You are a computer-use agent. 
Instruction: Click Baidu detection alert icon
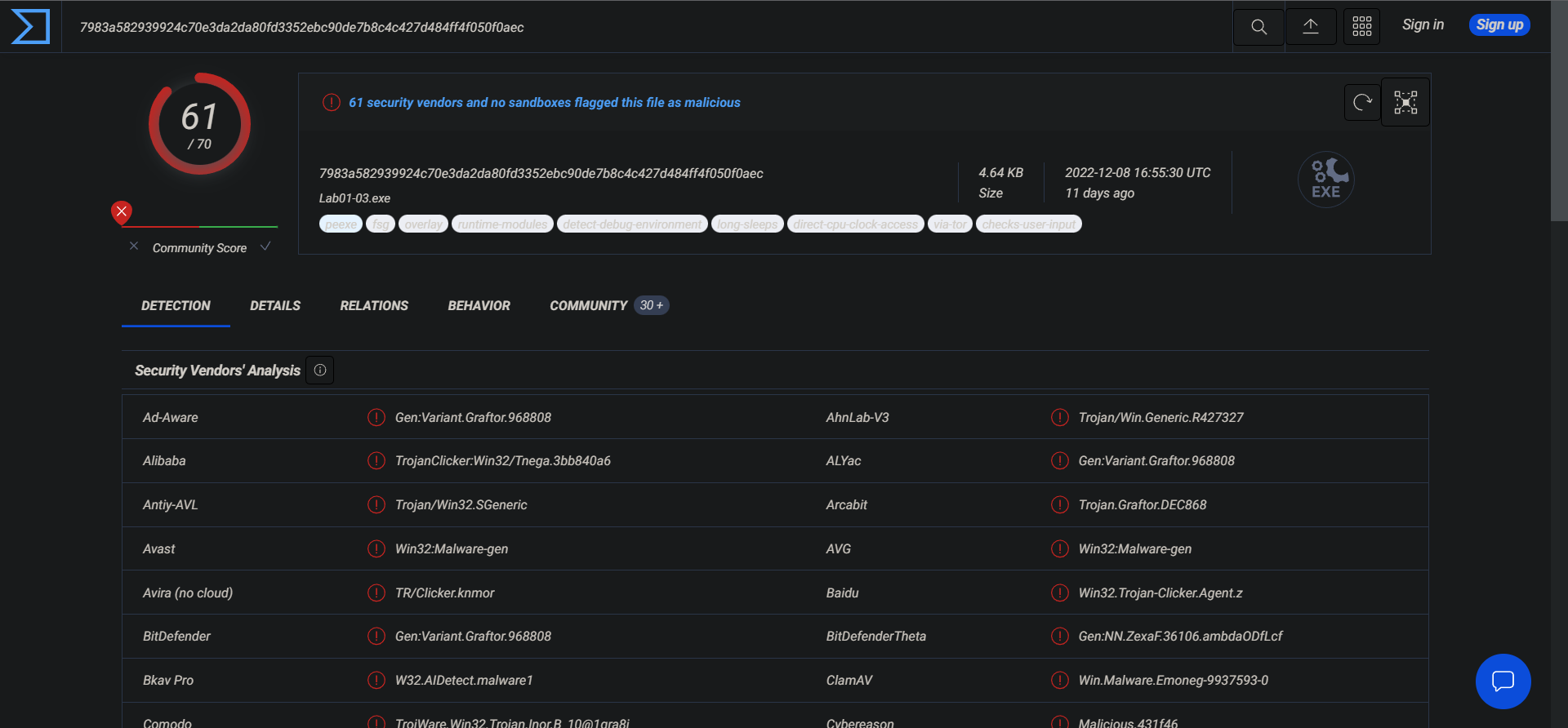[x=1059, y=593]
